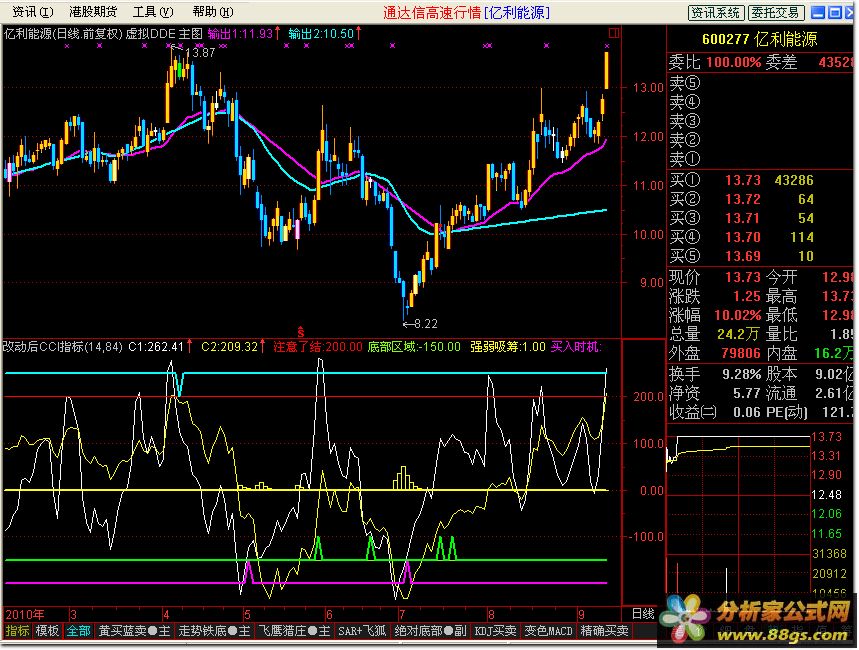Open the 帮助(H) menu

point(213,12)
